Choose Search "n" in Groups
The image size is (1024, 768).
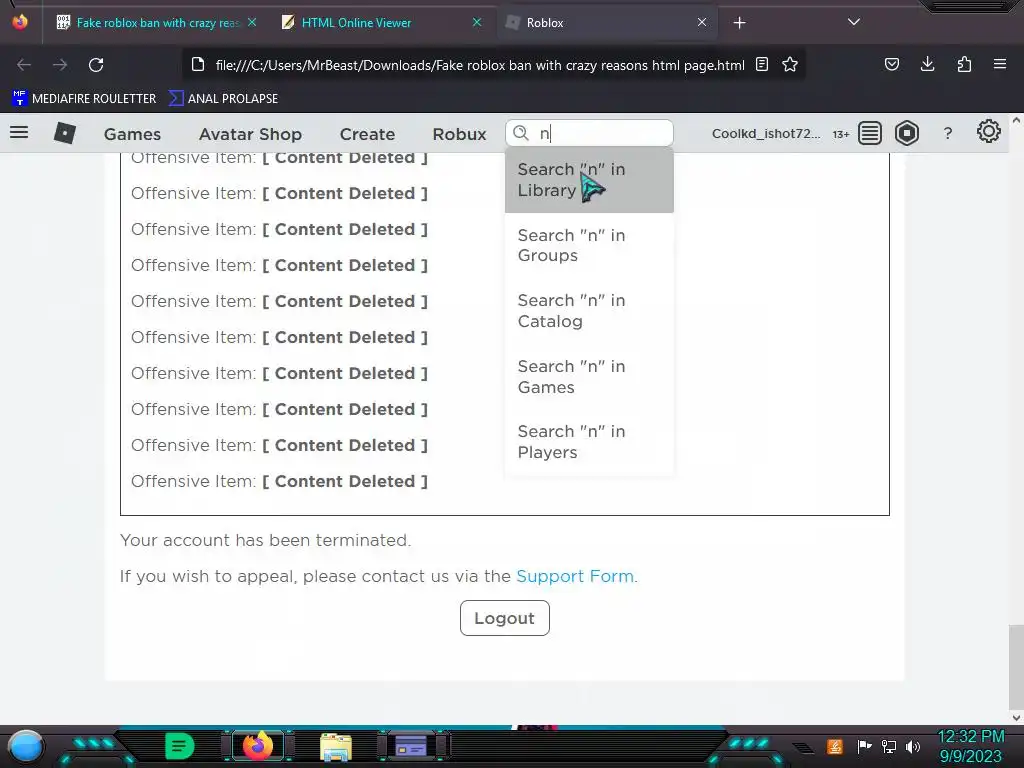pos(589,245)
